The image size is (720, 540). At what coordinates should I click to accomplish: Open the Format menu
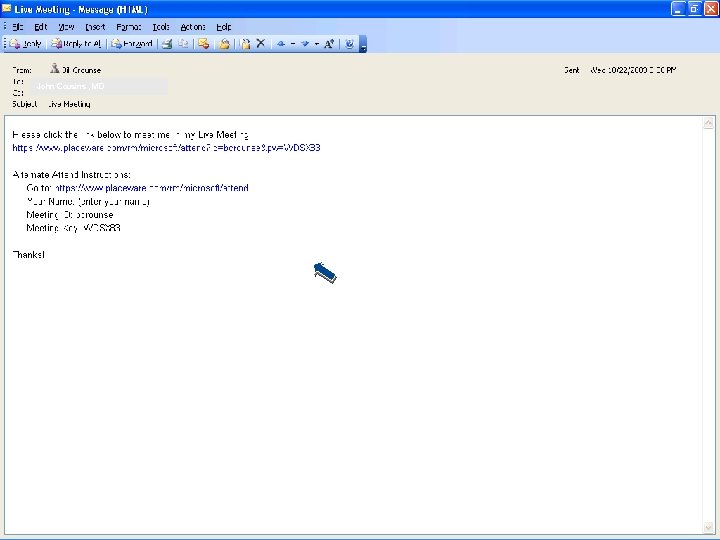[129, 27]
